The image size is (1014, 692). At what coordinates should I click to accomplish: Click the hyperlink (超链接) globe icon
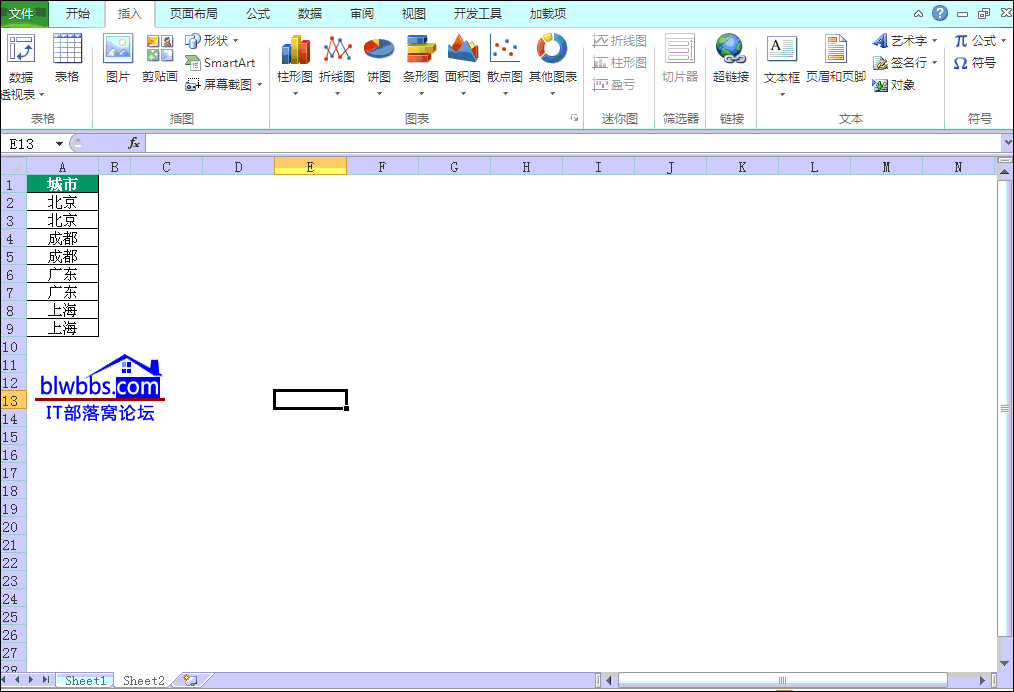(x=731, y=58)
